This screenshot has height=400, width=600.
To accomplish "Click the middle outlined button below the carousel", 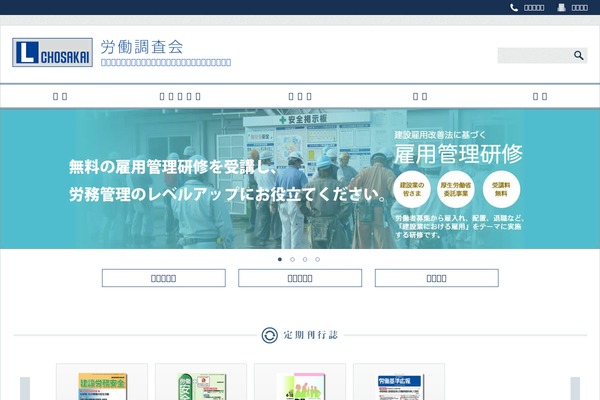I will pyautogui.click(x=300, y=278).
